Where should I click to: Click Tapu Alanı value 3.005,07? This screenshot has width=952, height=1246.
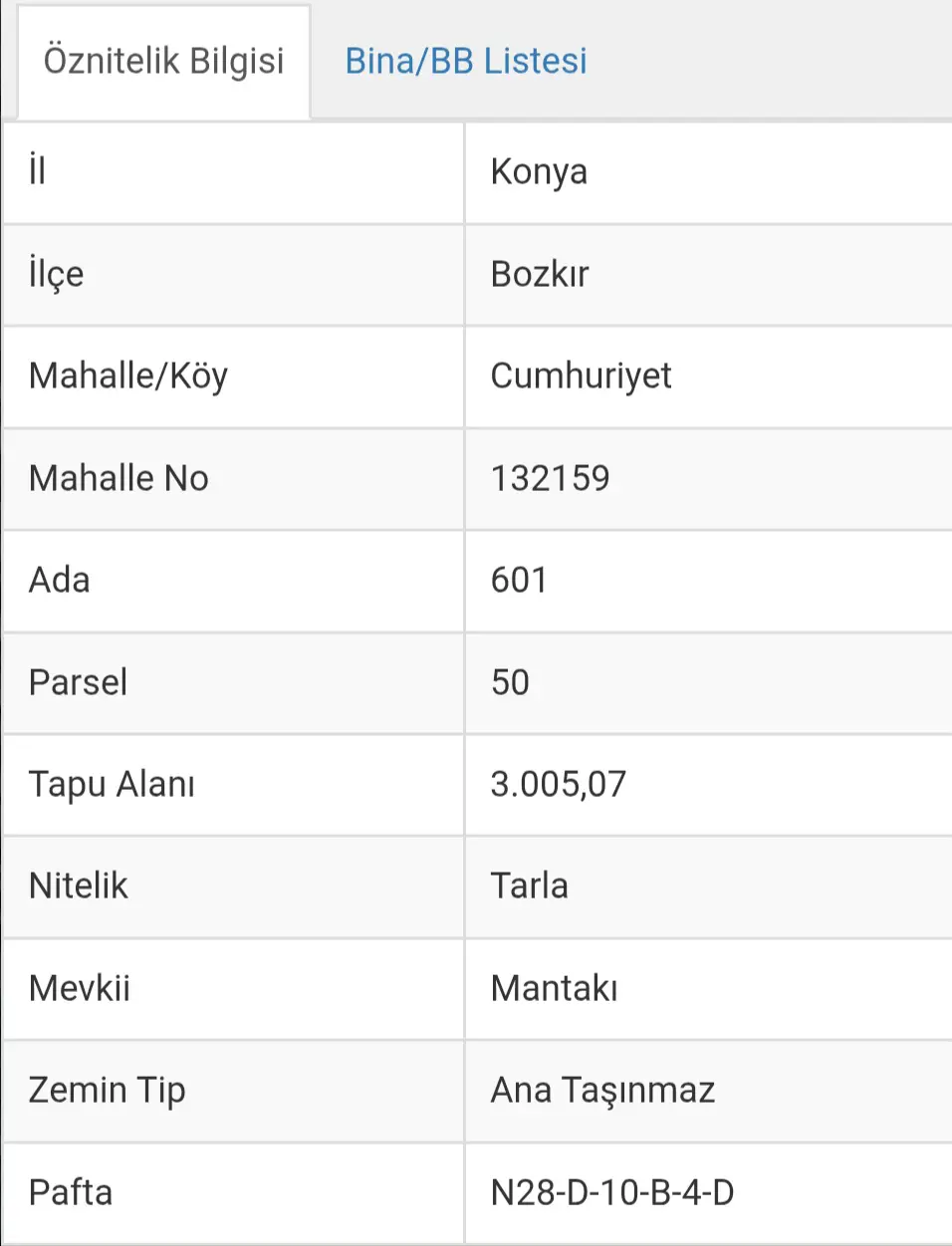(558, 785)
